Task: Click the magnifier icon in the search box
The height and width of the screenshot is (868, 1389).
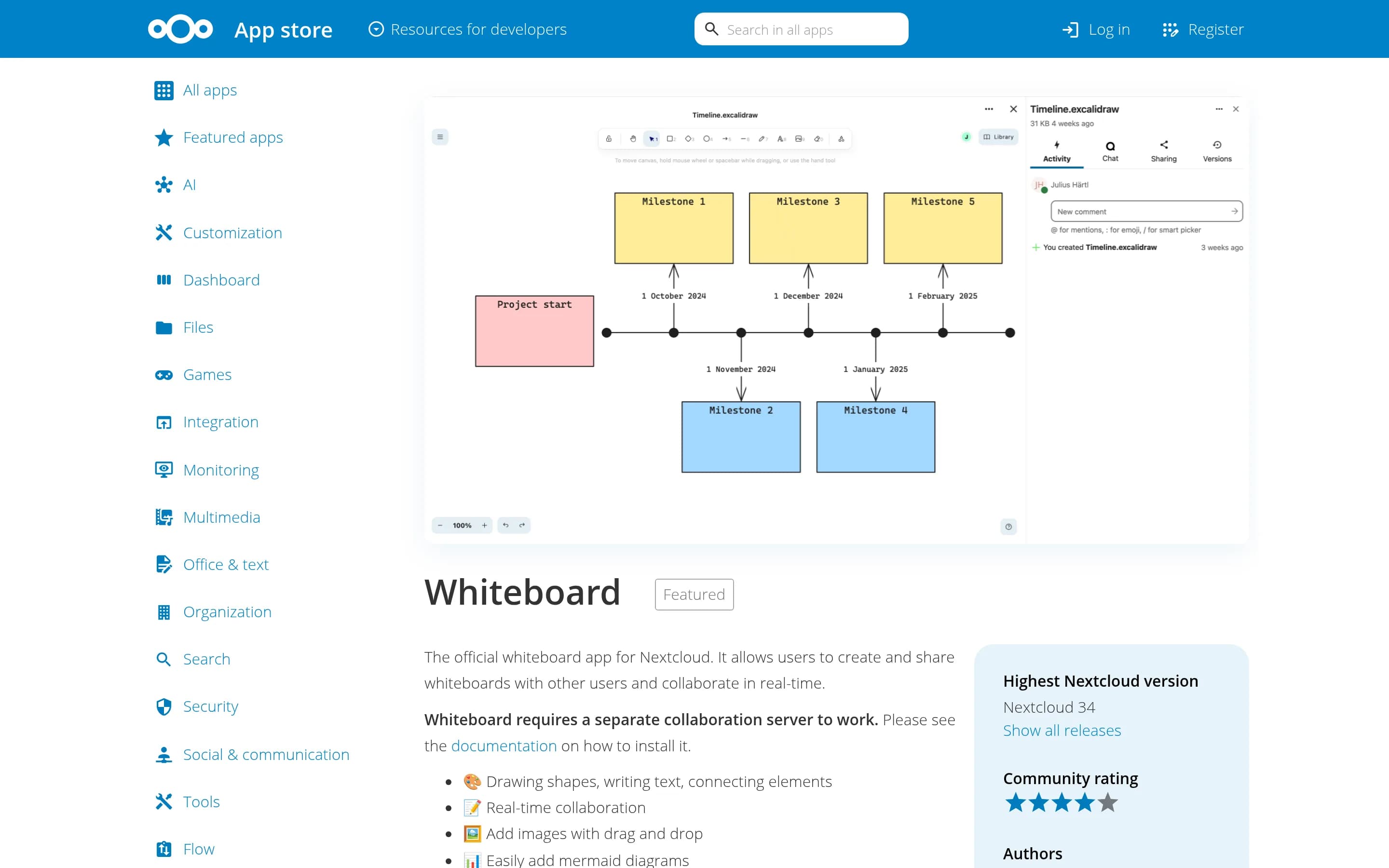Action: pos(711,29)
